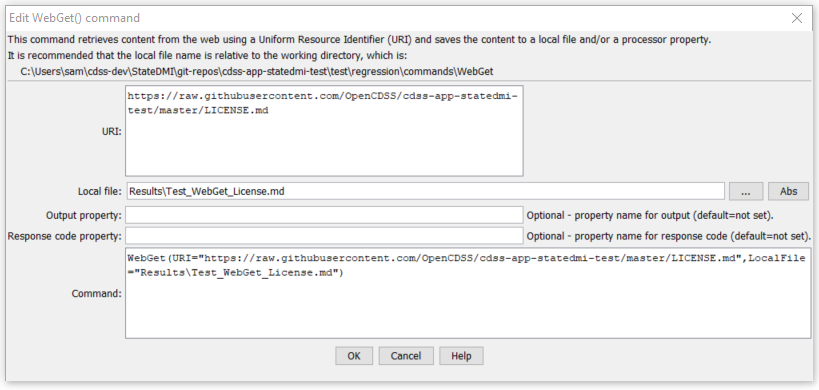Click the "Local file:" label
819x390 pixels.
pos(99,192)
